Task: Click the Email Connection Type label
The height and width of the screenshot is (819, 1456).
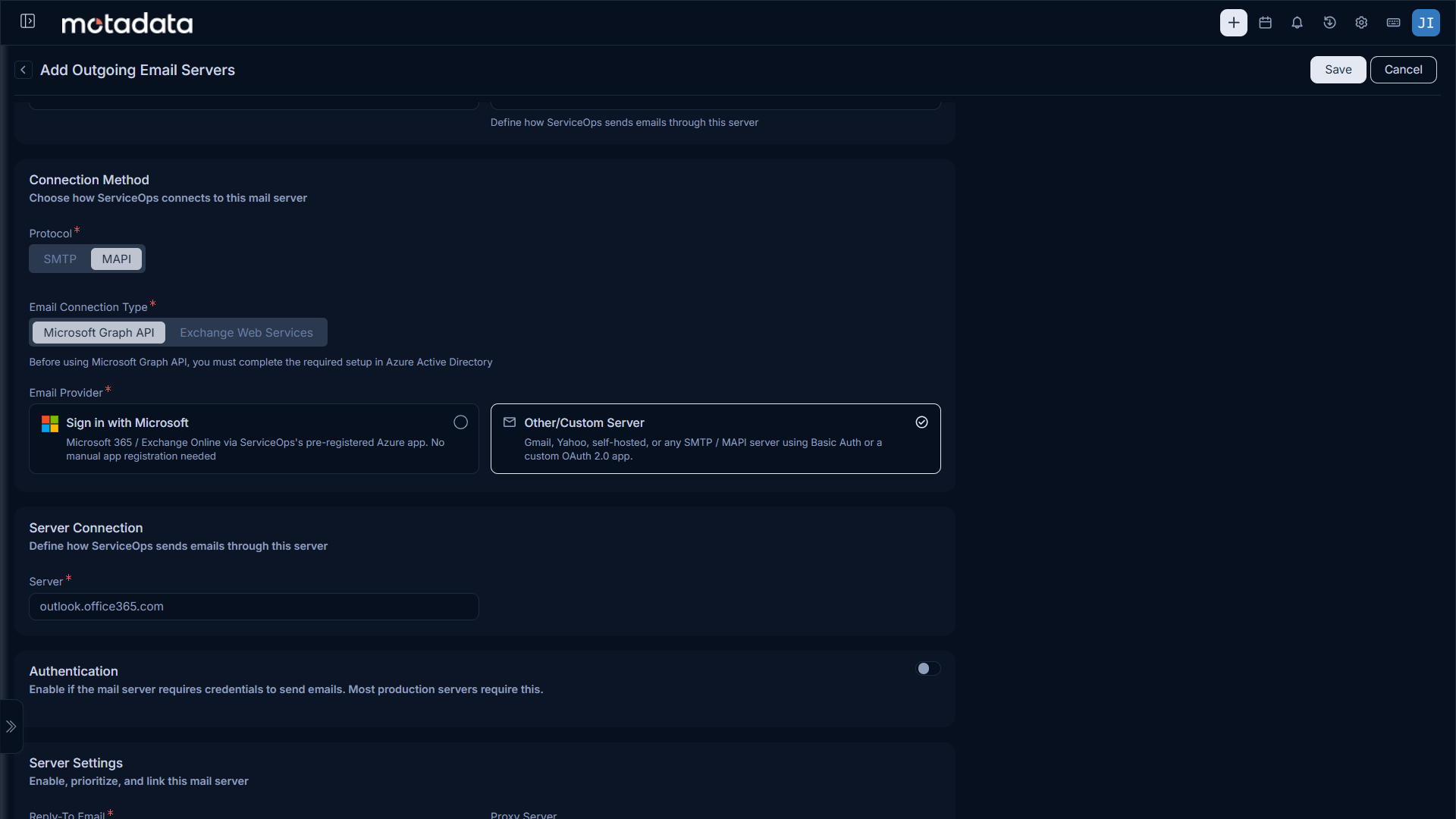Action: [89, 307]
